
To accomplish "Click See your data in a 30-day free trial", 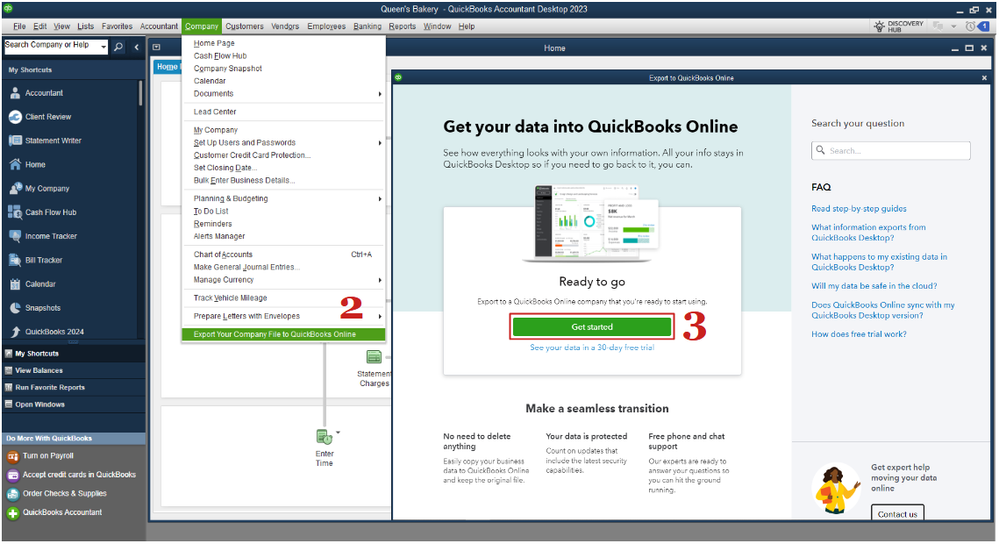I will click(x=592, y=348).
